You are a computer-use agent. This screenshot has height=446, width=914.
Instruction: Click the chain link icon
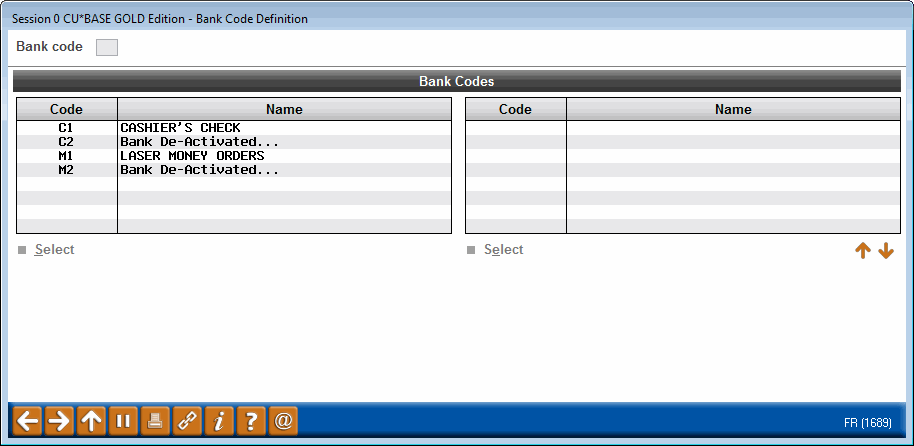pyautogui.click(x=187, y=421)
